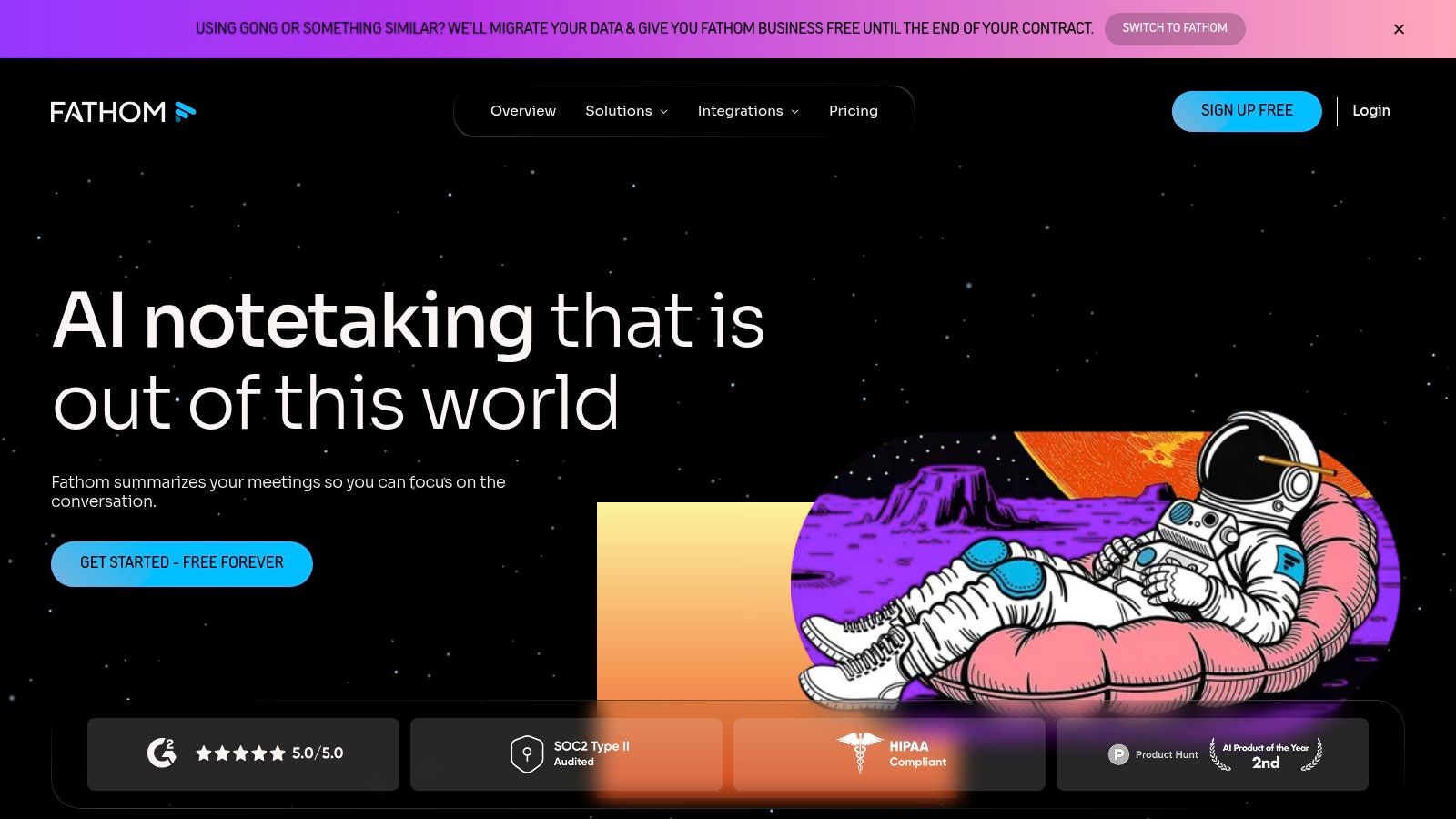Click the Product Hunt logo icon
This screenshot has width=1456, height=819.
click(x=1118, y=754)
